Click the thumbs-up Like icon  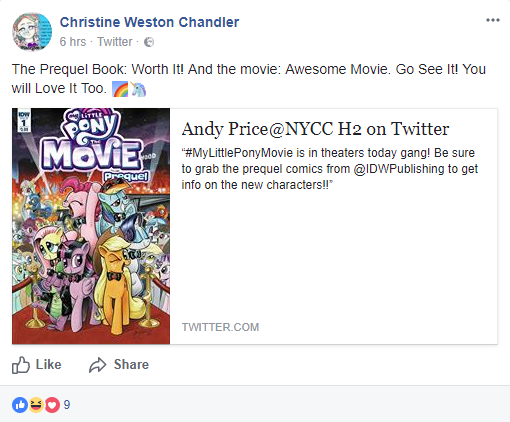pos(21,365)
